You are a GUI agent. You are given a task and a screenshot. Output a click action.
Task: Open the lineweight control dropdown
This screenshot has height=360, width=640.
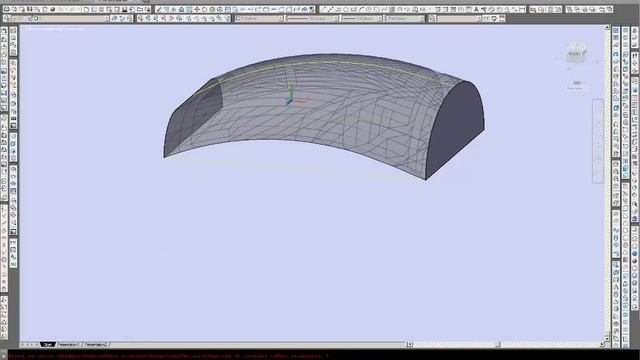[x=362, y=18]
